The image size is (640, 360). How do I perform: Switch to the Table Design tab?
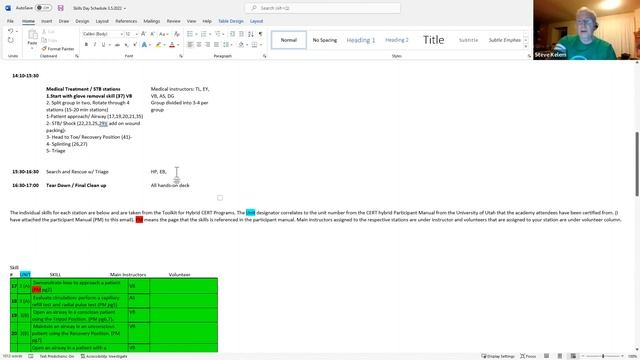coord(231,21)
